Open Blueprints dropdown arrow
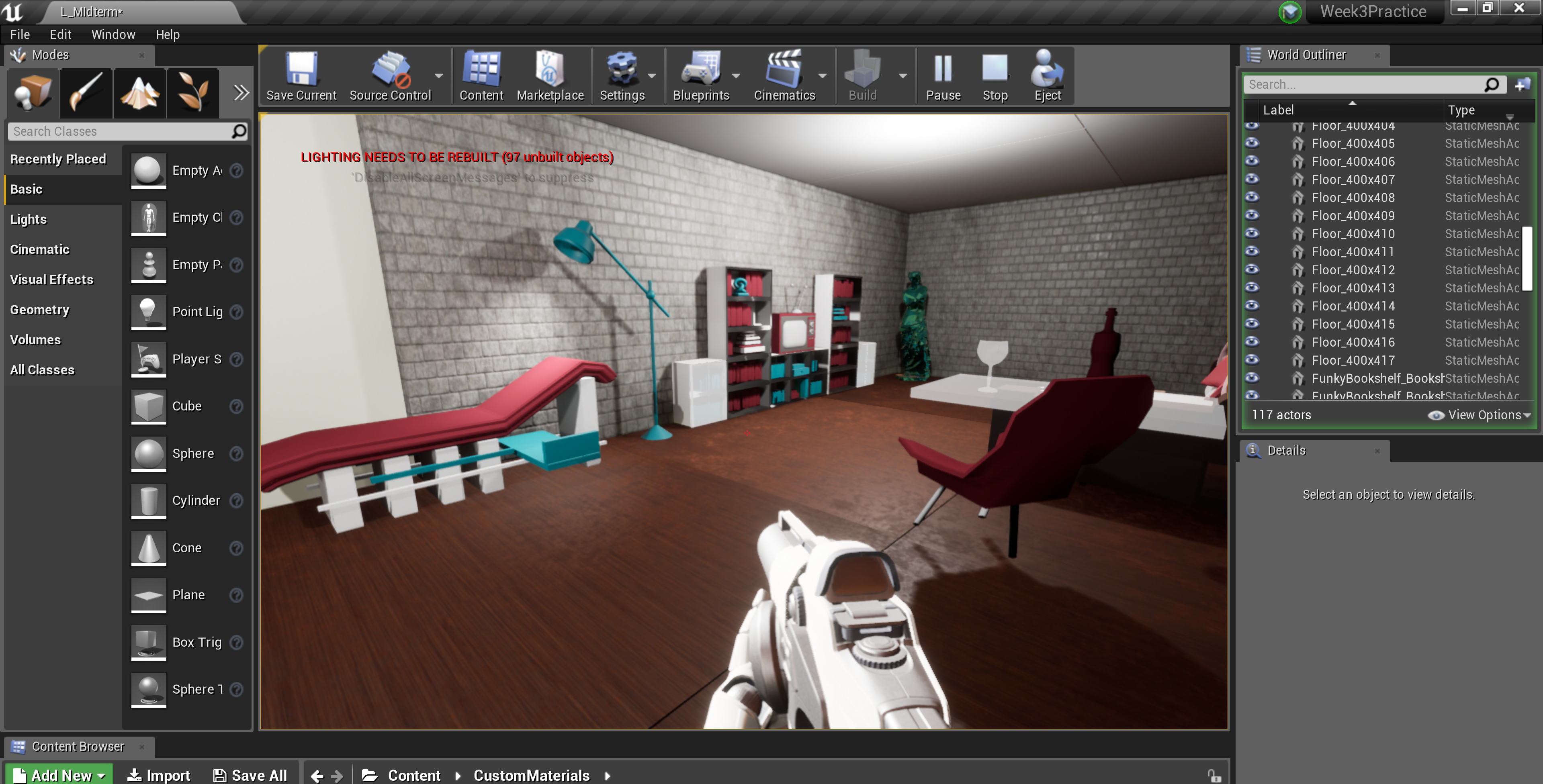Screen dimensions: 1543x784 (x=736, y=76)
